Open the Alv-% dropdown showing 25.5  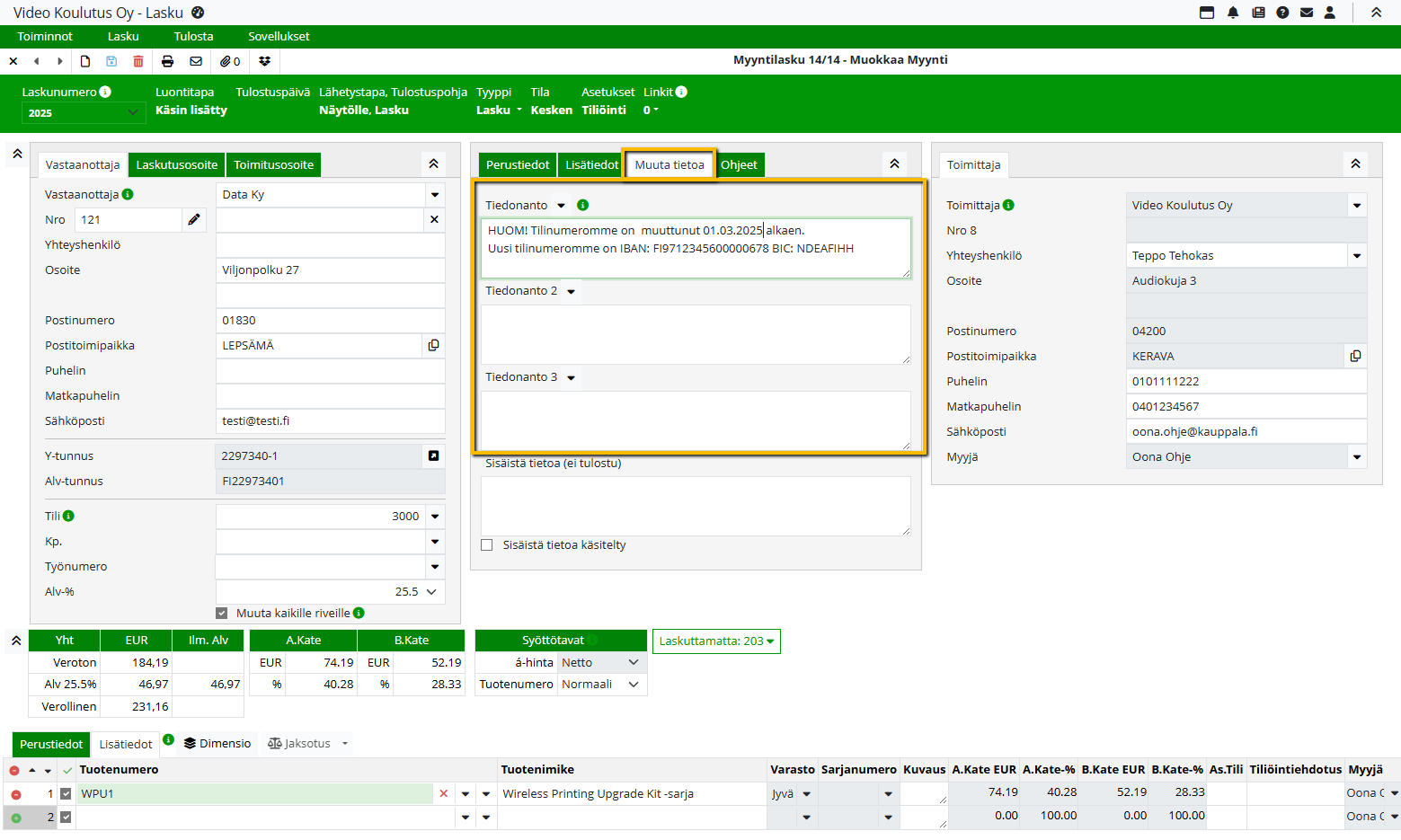click(x=431, y=592)
